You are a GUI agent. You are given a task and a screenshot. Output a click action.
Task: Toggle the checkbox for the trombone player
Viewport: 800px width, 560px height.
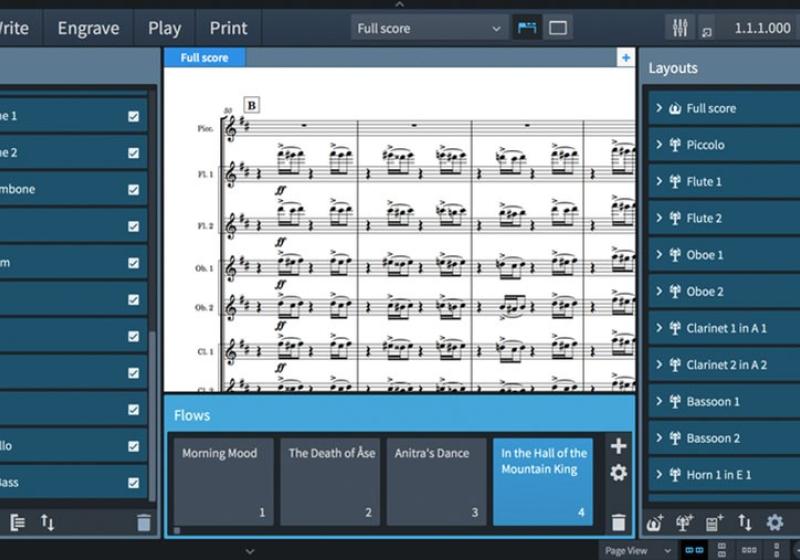134,189
